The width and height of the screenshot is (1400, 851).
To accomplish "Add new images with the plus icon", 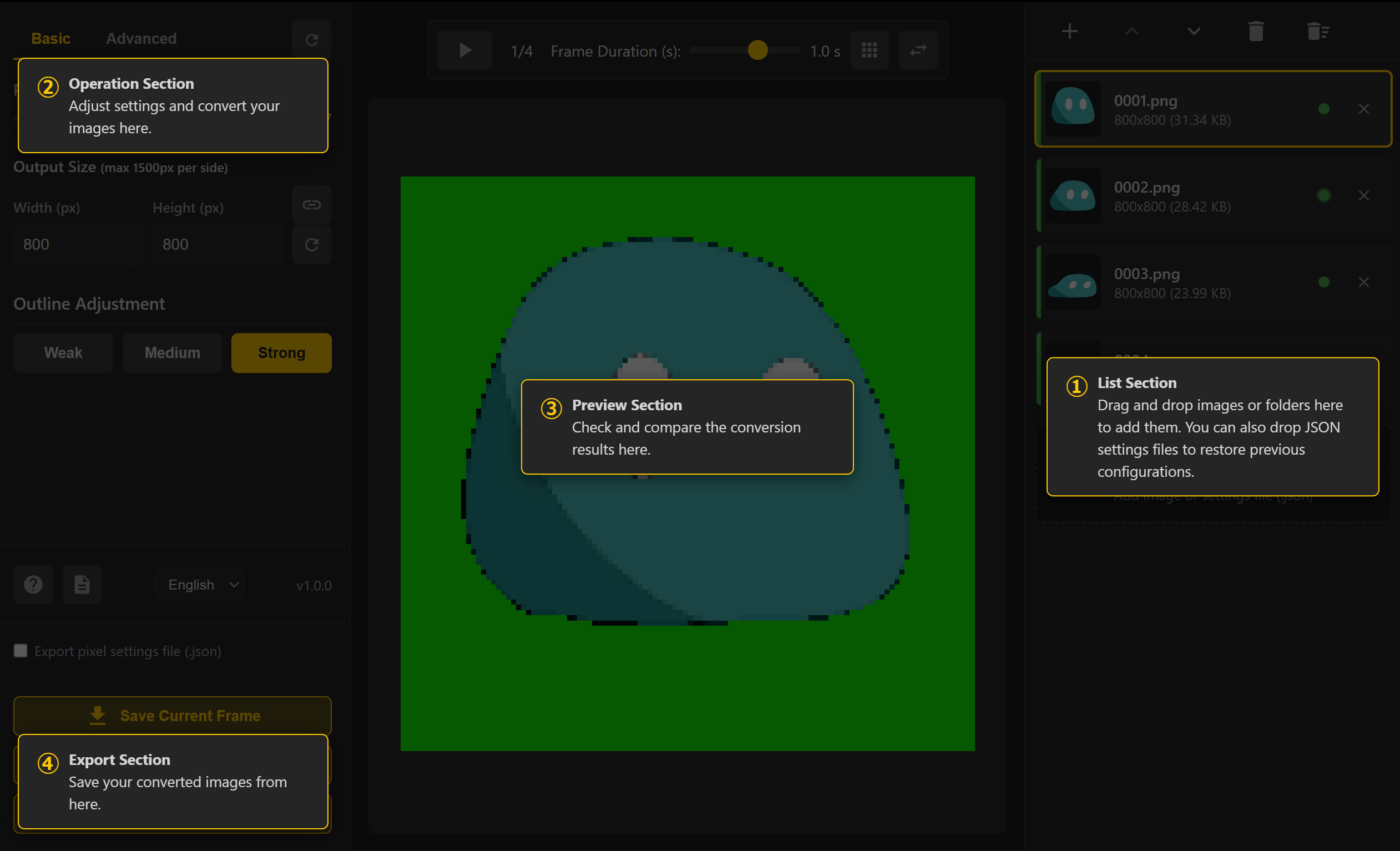I will coord(1070,31).
